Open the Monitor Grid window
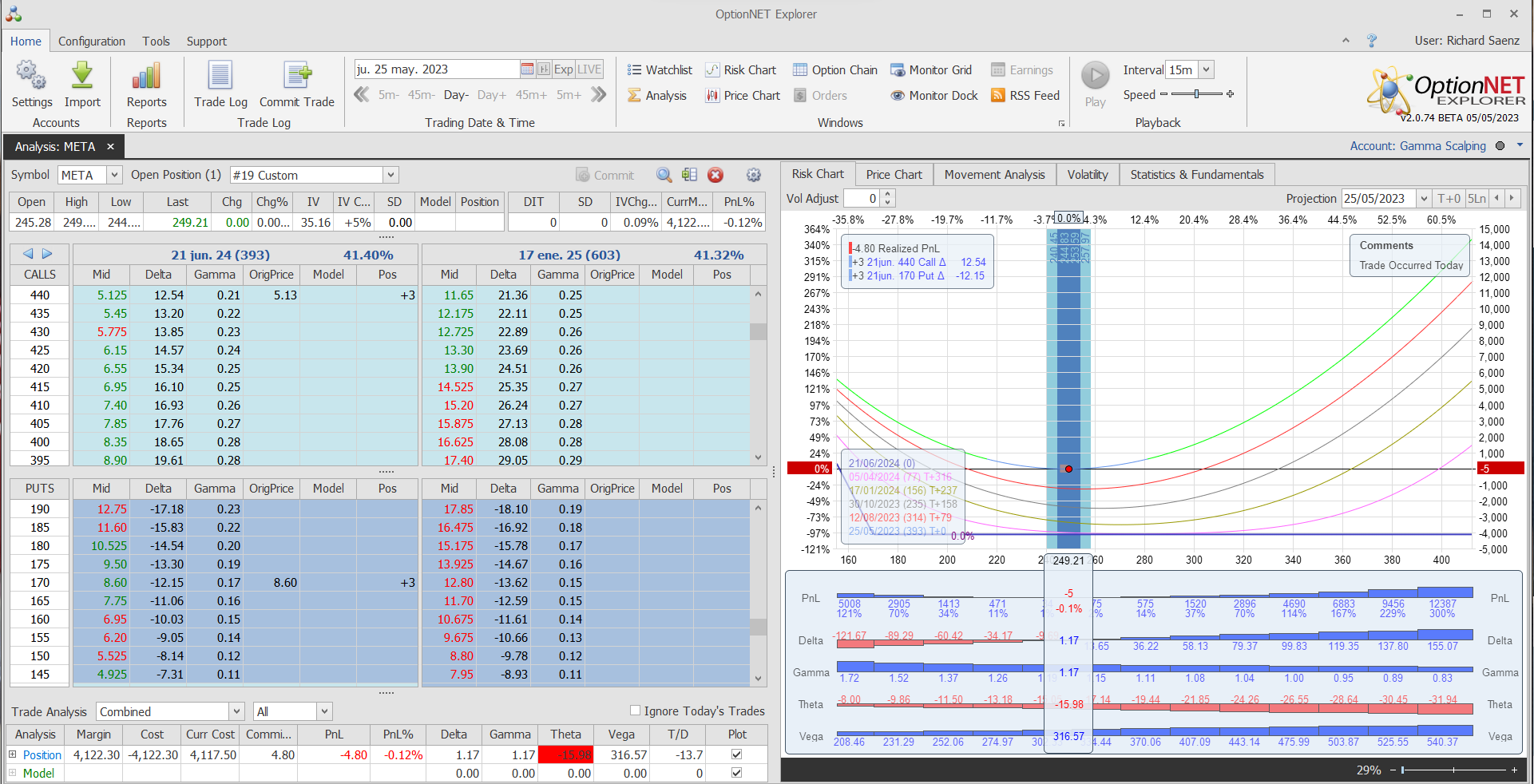Viewport: 1534px width, 784px height. click(931, 70)
